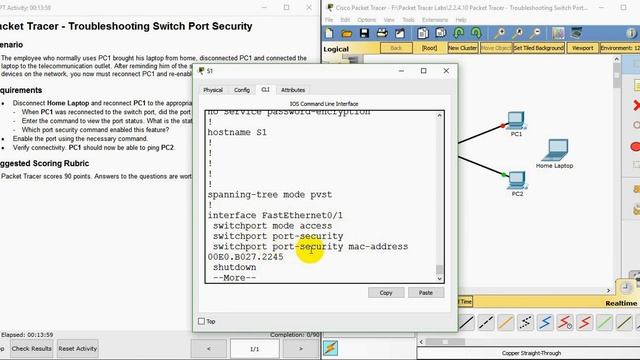640x360 pixels.
Task: Click the New file icon in Packet Tracer toolbar
Action: click(x=329, y=33)
